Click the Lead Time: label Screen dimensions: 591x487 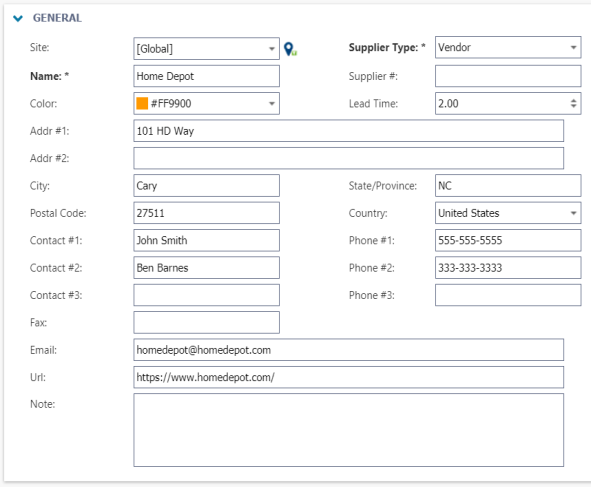373,104
